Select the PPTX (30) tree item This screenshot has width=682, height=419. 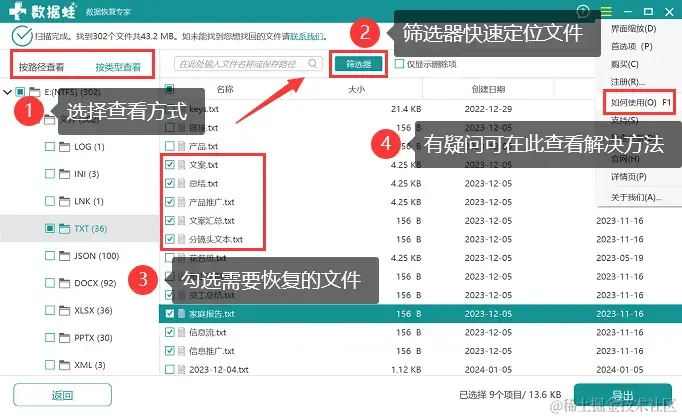coord(93,338)
